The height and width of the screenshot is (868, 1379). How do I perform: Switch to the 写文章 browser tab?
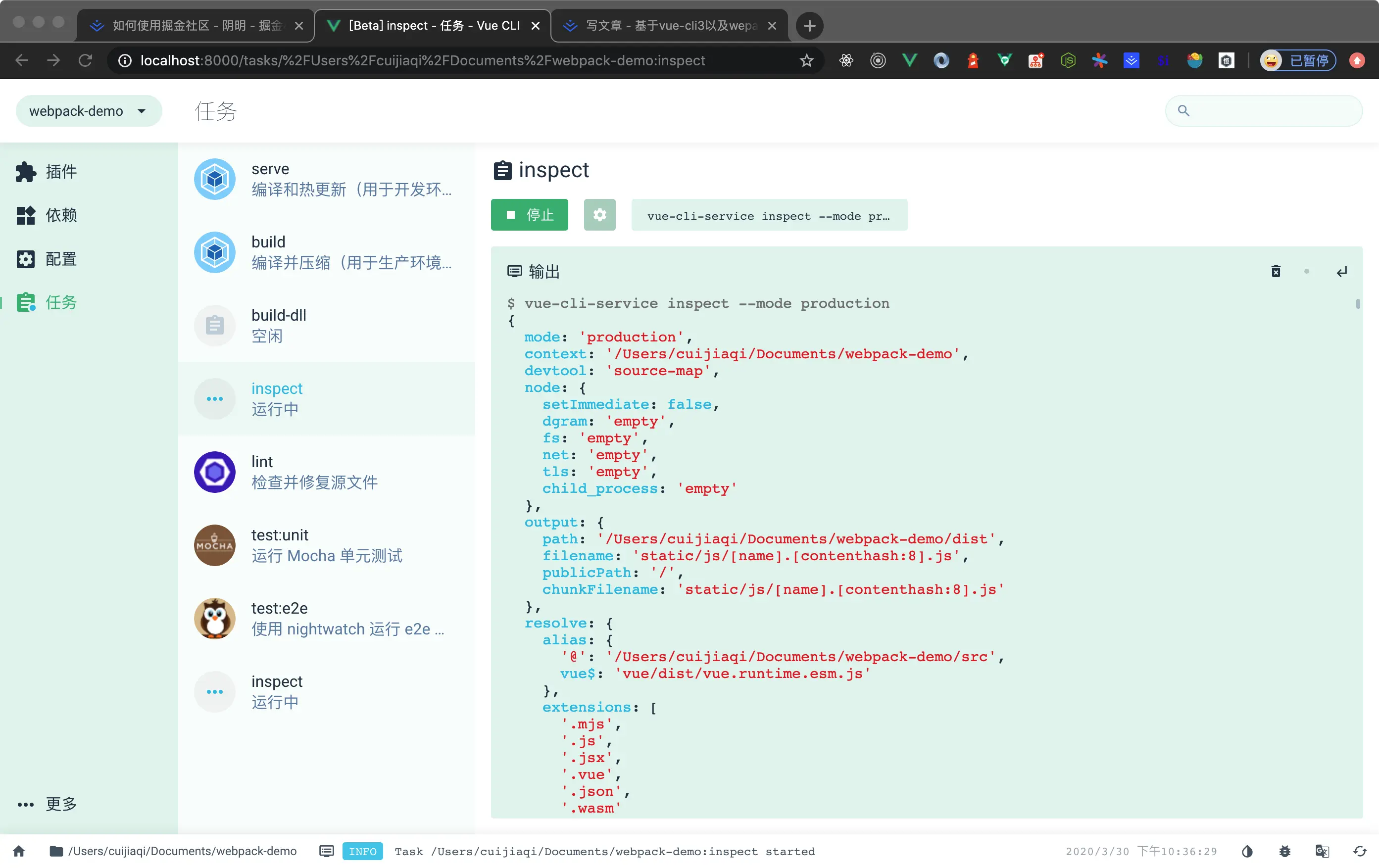pyautogui.click(x=659, y=25)
